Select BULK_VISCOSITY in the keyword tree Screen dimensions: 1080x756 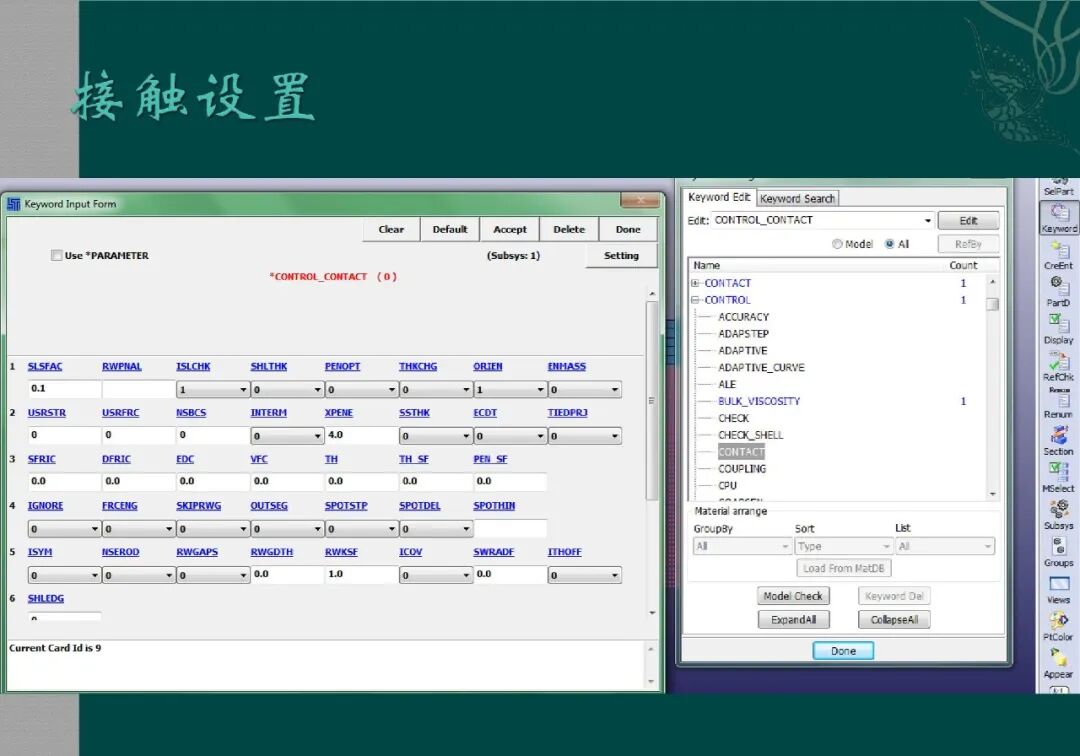click(x=759, y=401)
